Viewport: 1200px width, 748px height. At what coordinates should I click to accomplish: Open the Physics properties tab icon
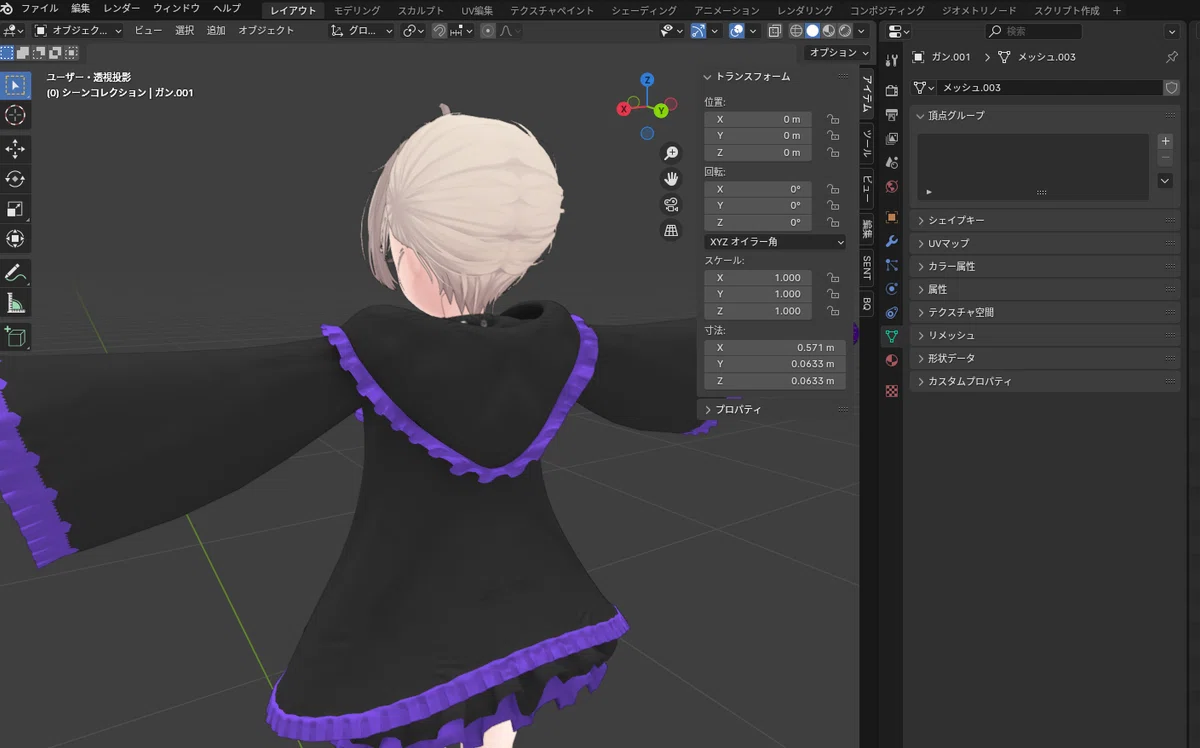pyautogui.click(x=892, y=288)
